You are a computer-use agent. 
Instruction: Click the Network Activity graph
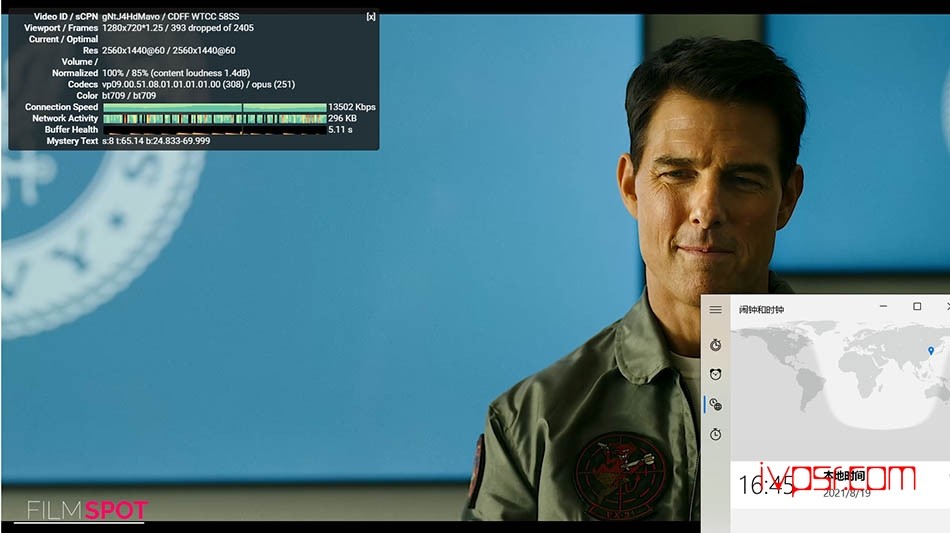coord(214,119)
